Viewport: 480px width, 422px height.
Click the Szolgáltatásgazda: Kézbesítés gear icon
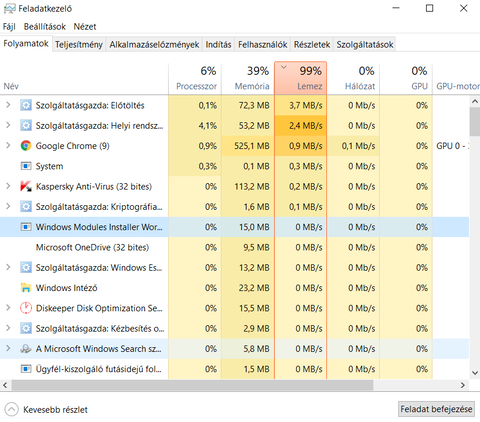click(26, 329)
